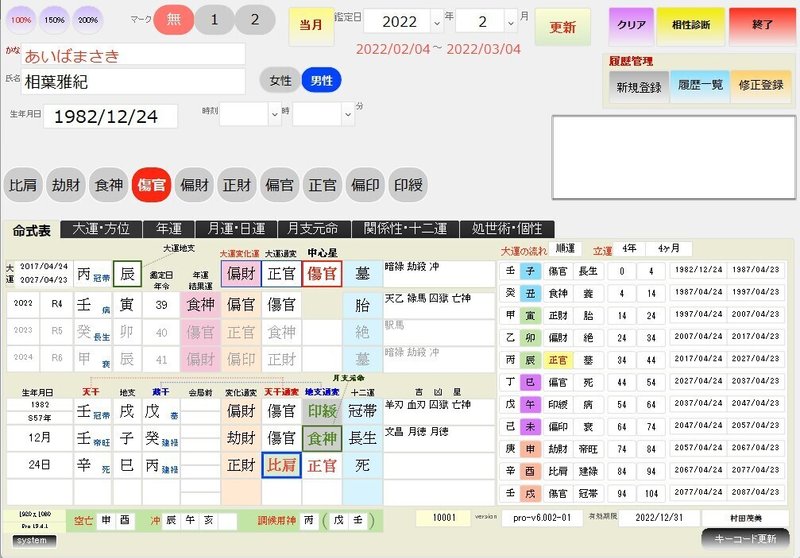Click 新規登録 in history management
The height and width of the screenshot is (558, 800).
point(639,87)
